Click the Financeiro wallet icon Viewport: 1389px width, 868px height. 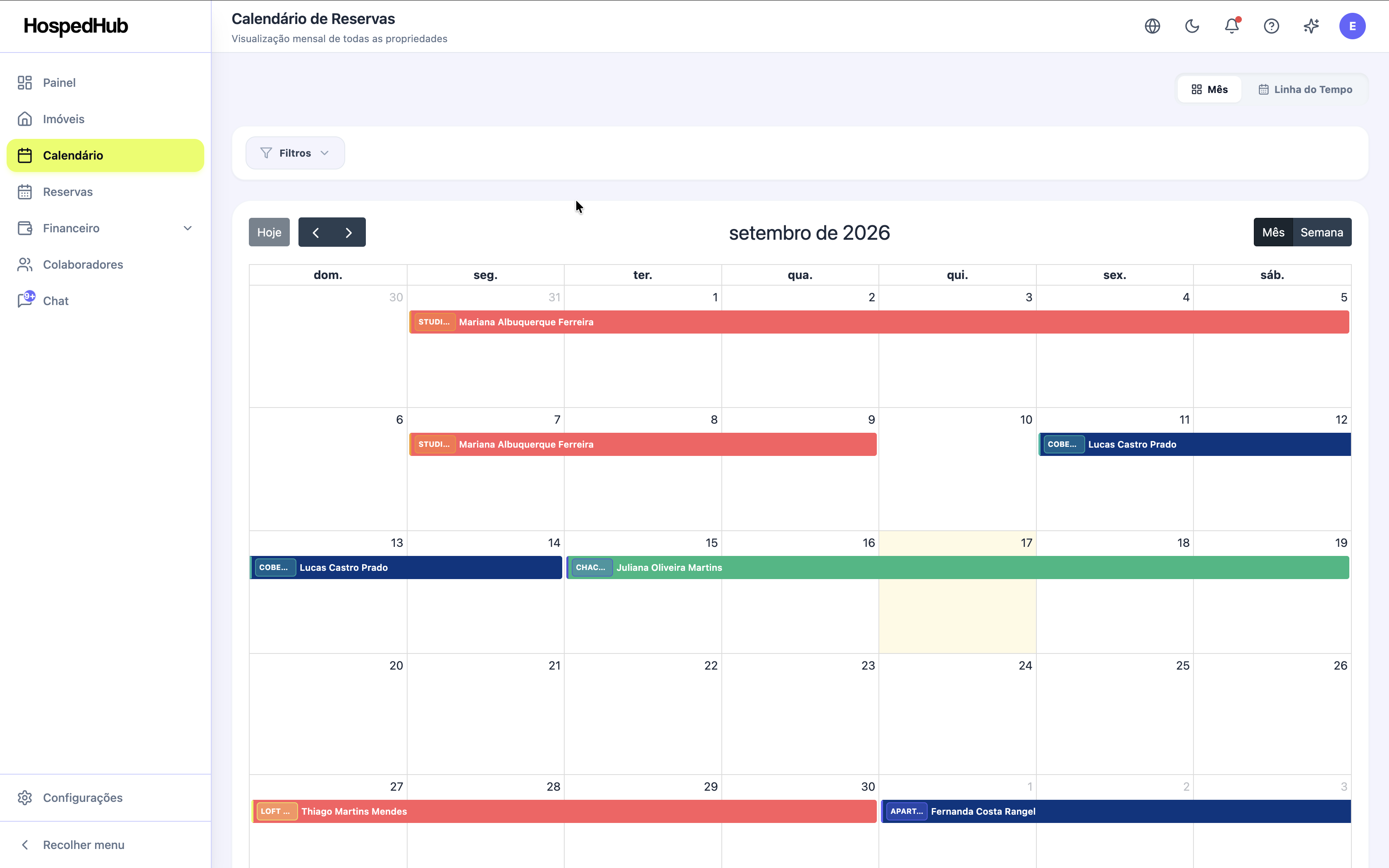click(25, 228)
